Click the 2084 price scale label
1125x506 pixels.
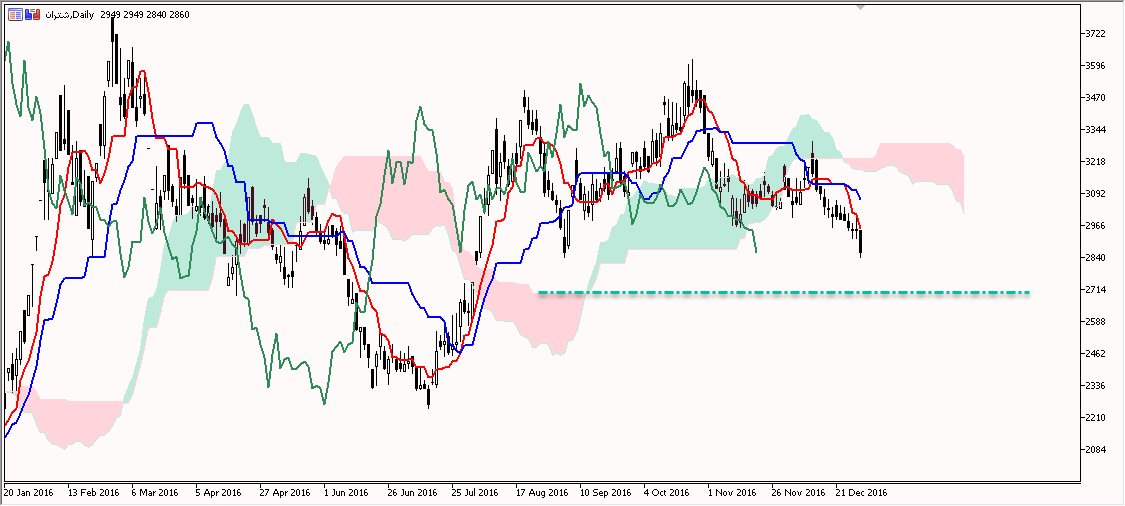1097,450
